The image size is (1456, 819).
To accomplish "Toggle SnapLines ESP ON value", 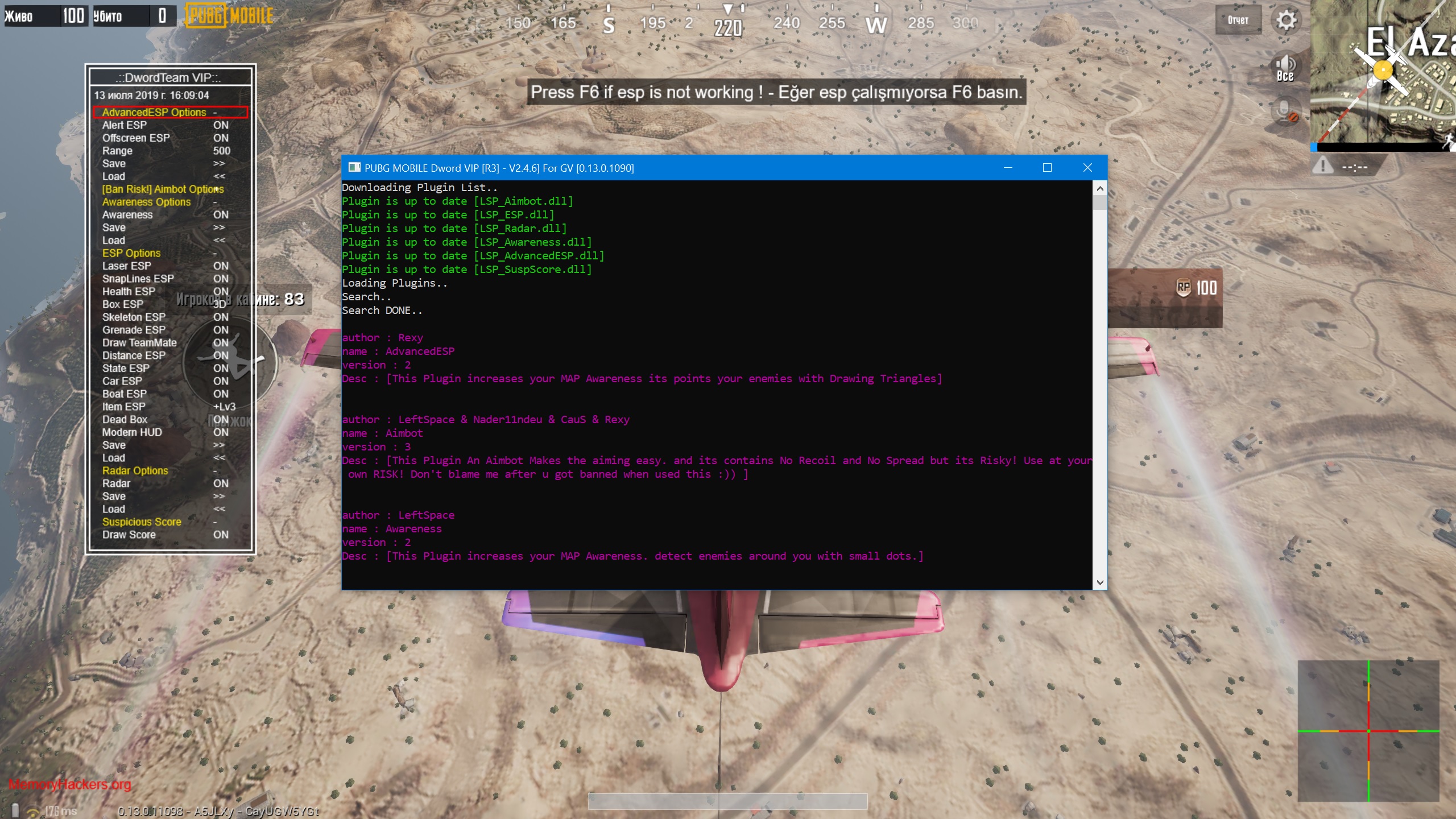I will [221, 279].
